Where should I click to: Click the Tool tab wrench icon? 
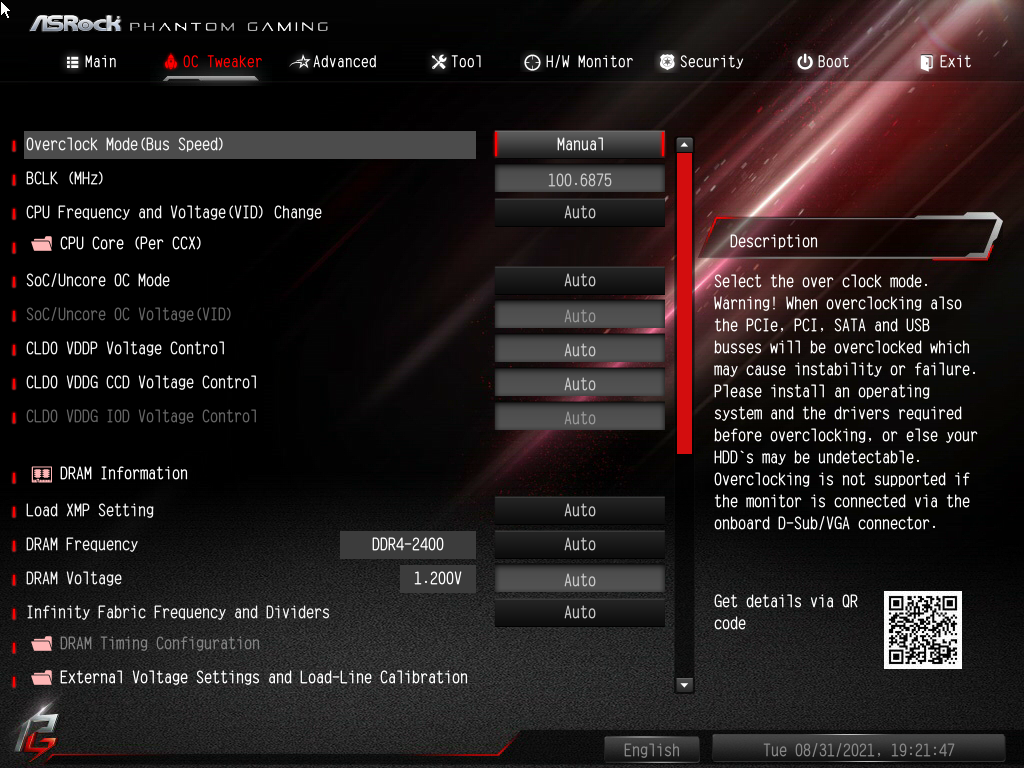[x=439, y=62]
